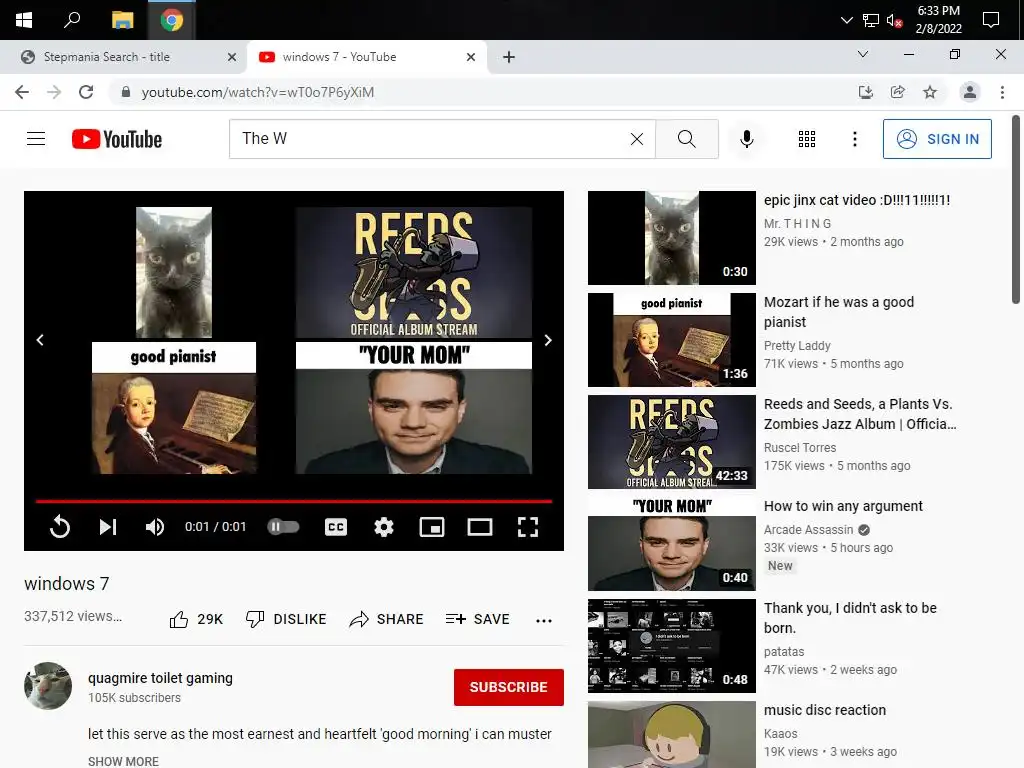Show hidden system tray icons
Viewport: 1024px width, 768px height.
pos(846,20)
